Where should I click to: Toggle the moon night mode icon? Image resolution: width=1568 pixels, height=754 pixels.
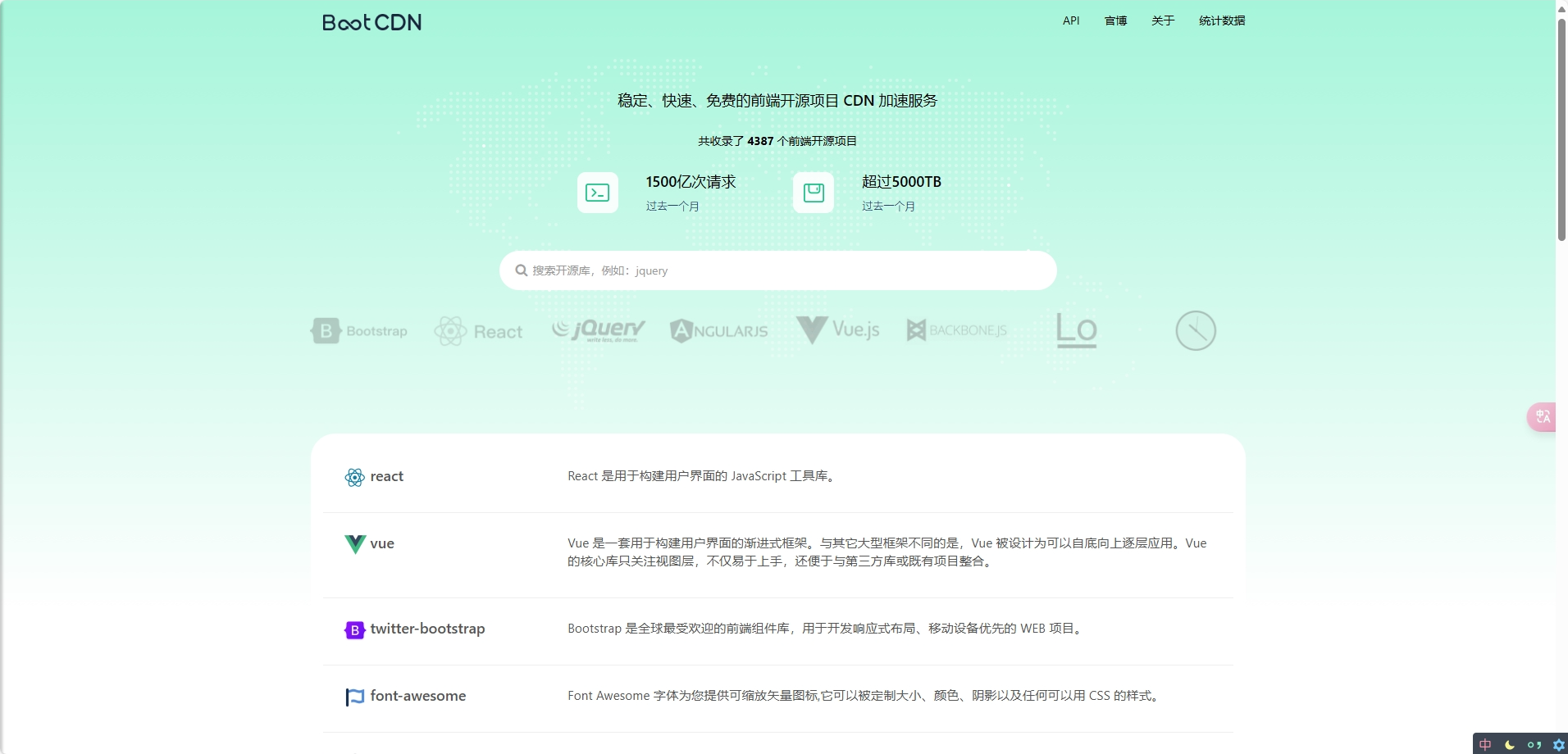(x=1510, y=745)
